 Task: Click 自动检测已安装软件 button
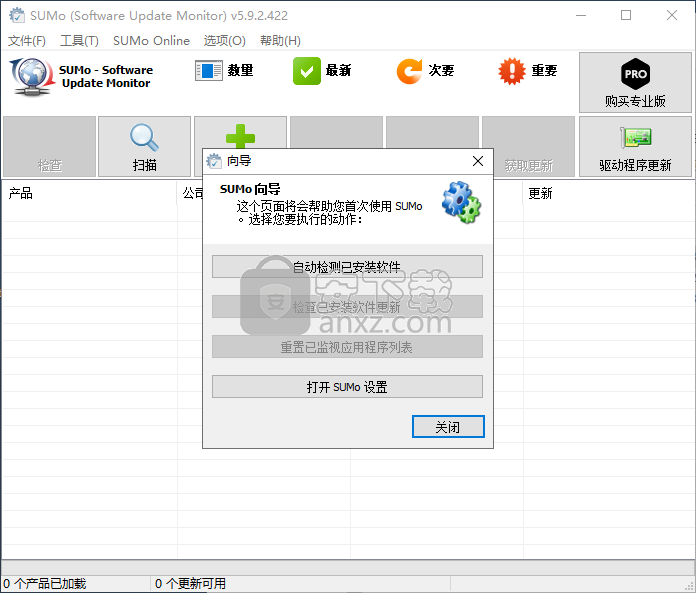(x=347, y=266)
